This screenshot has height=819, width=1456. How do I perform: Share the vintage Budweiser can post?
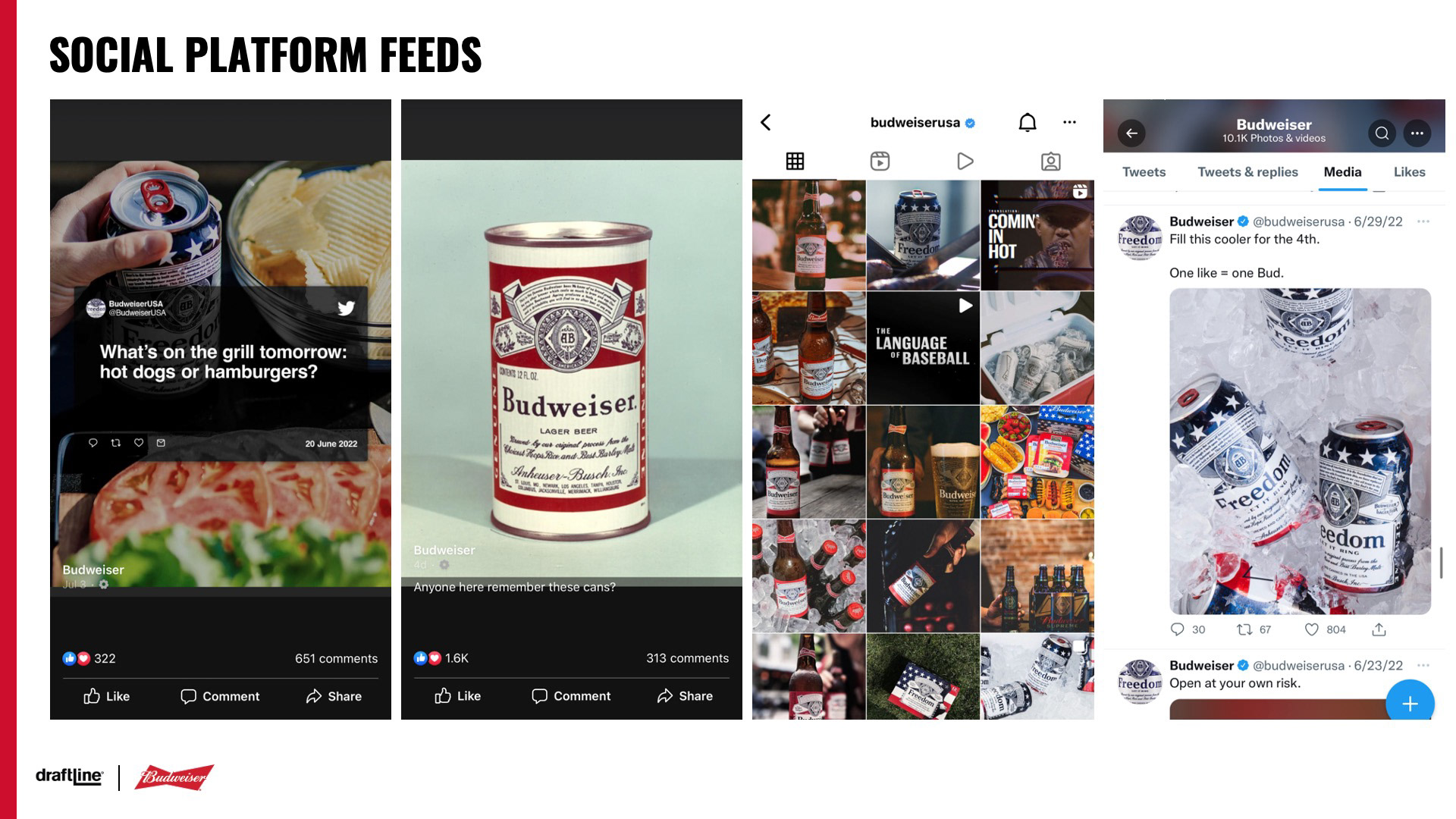click(685, 696)
